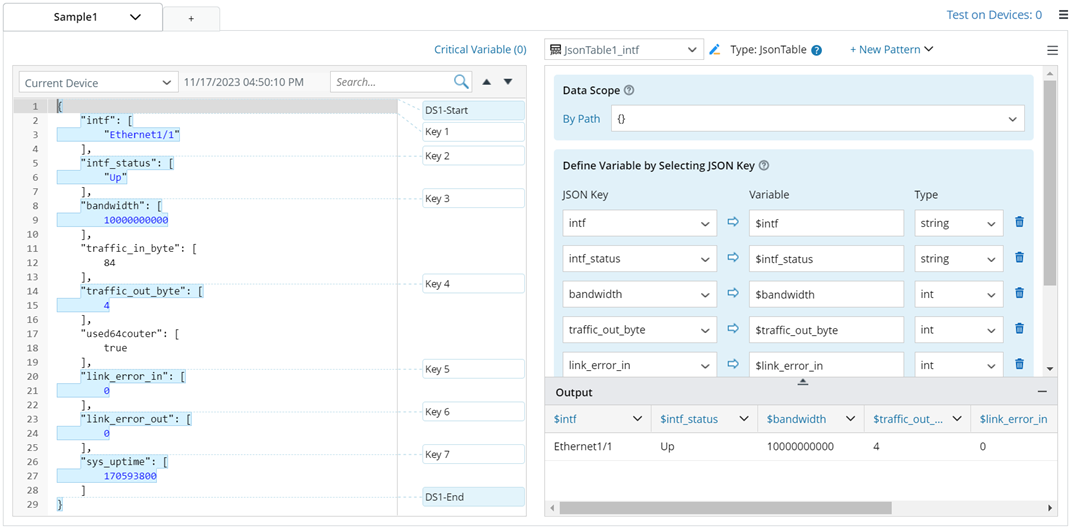Viewport: 1071px width, 529px height.
Task: Expand the JsonTable1_intf parser dropdown
Action: [x=625, y=49]
